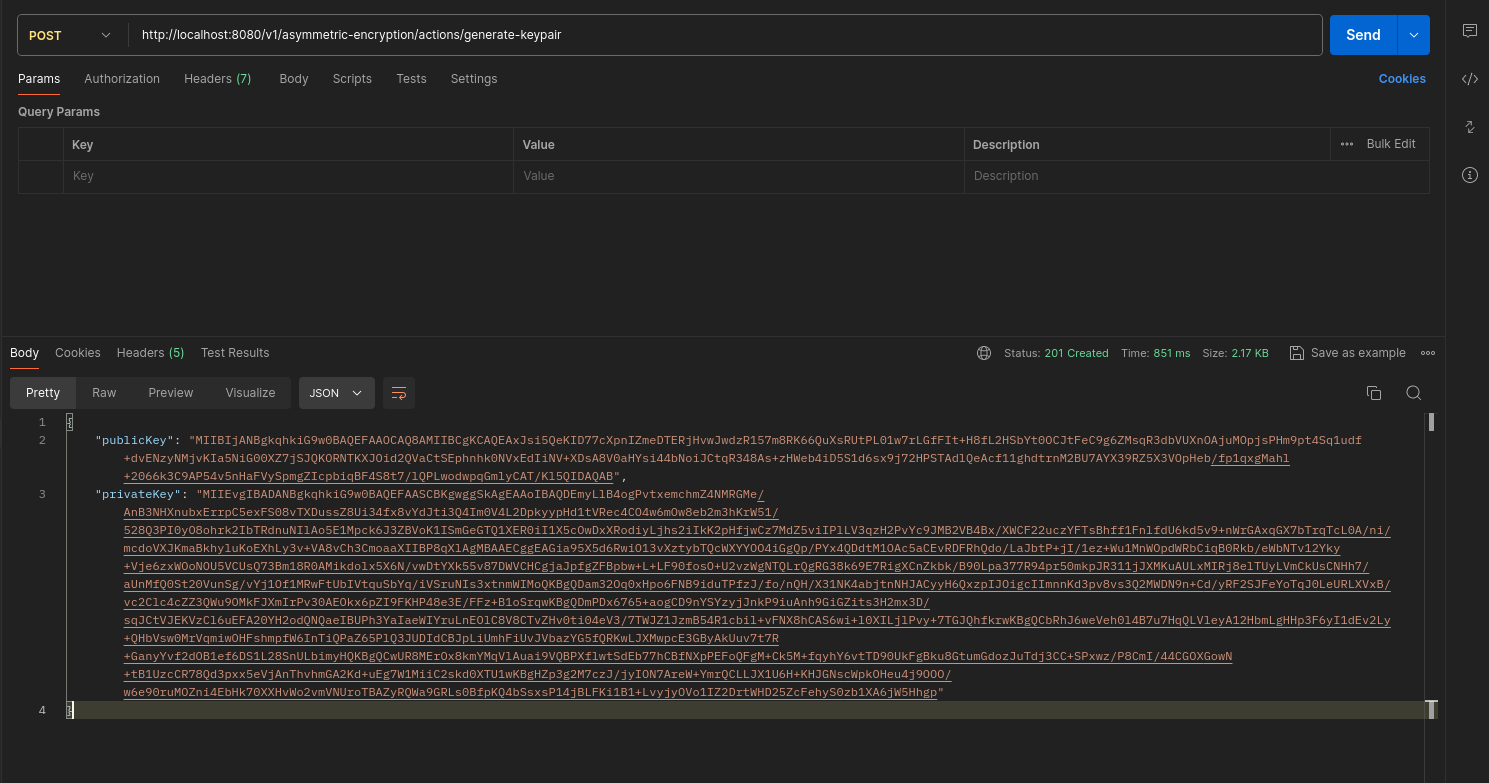Open the Tests tab

click(411, 79)
